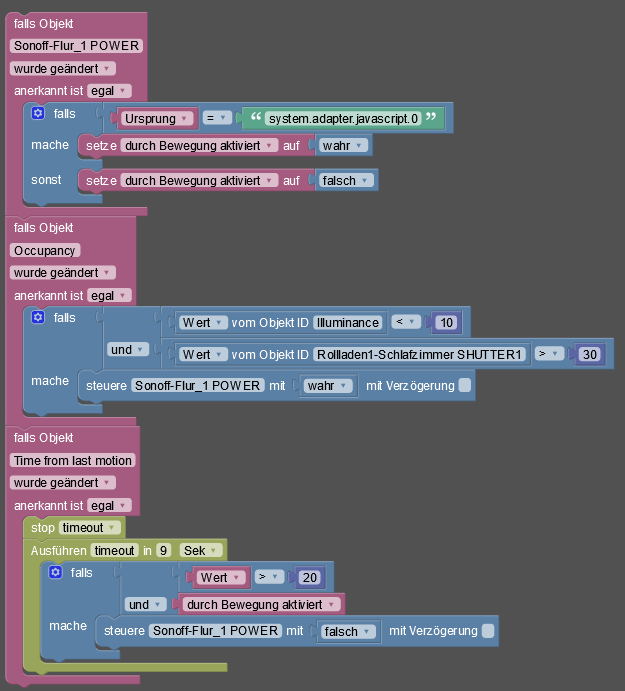Change the '<' operator dropdown for Illuminance
Screen dimensions: 625x691
(406, 322)
